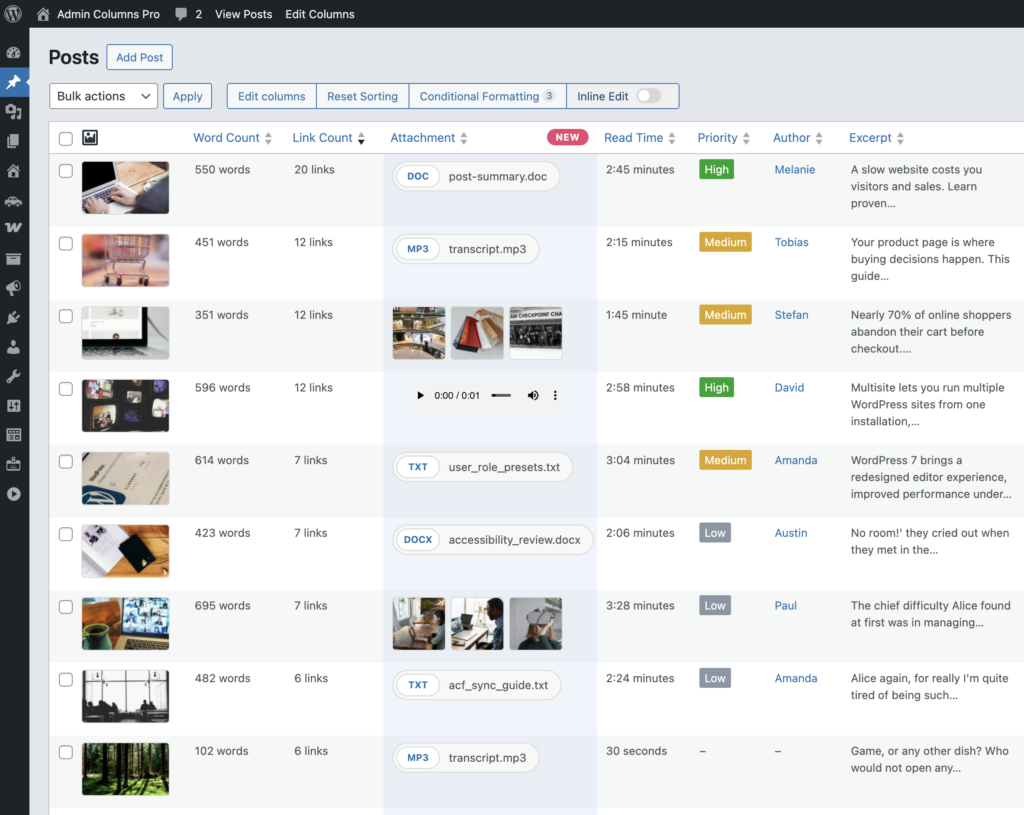Check the box for the 550 words post

[66, 171]
